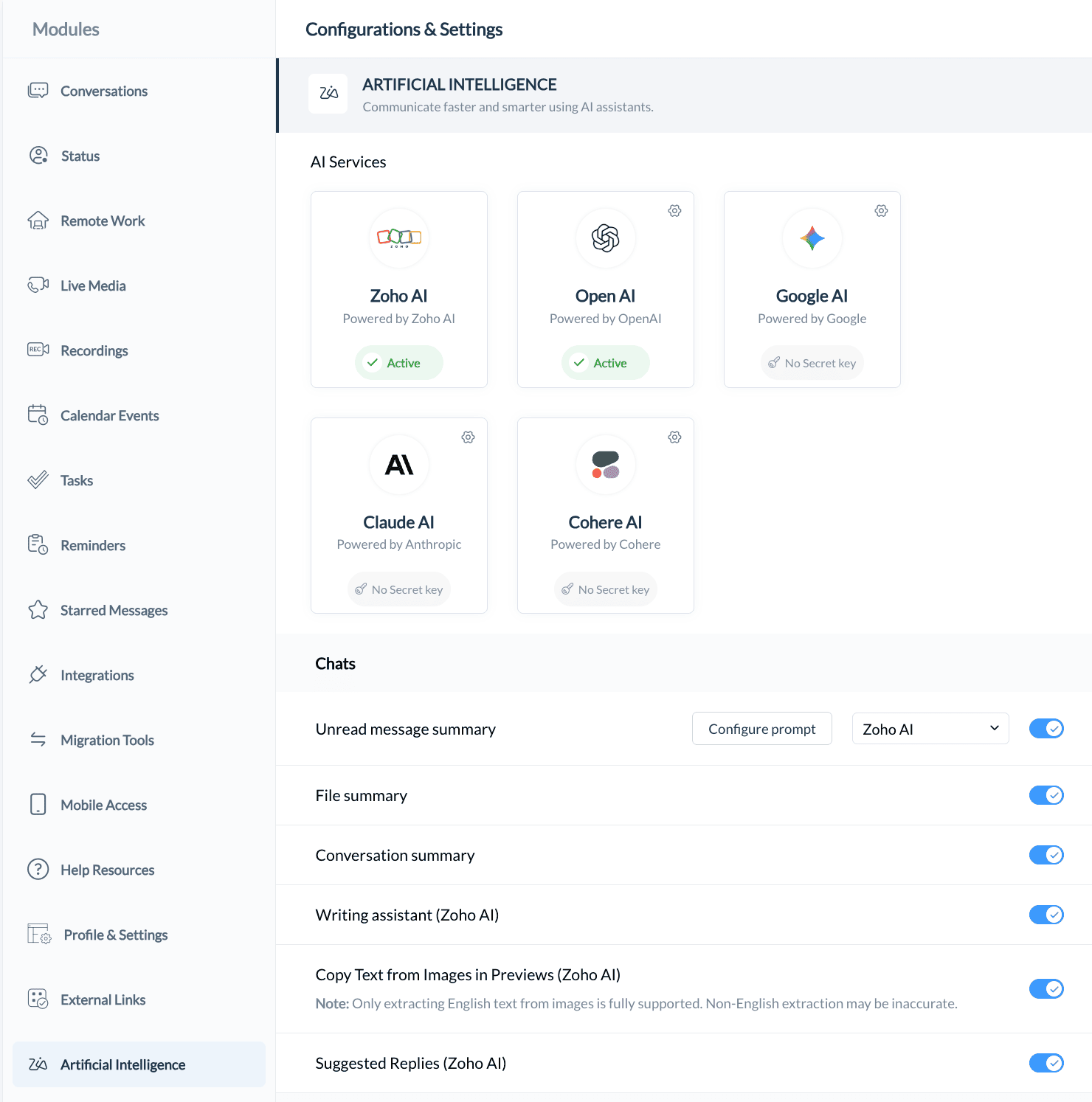This screenshot has width=1092, height=1102.
Task: Select Integrations in the modules list
Action: pos(139,675)
